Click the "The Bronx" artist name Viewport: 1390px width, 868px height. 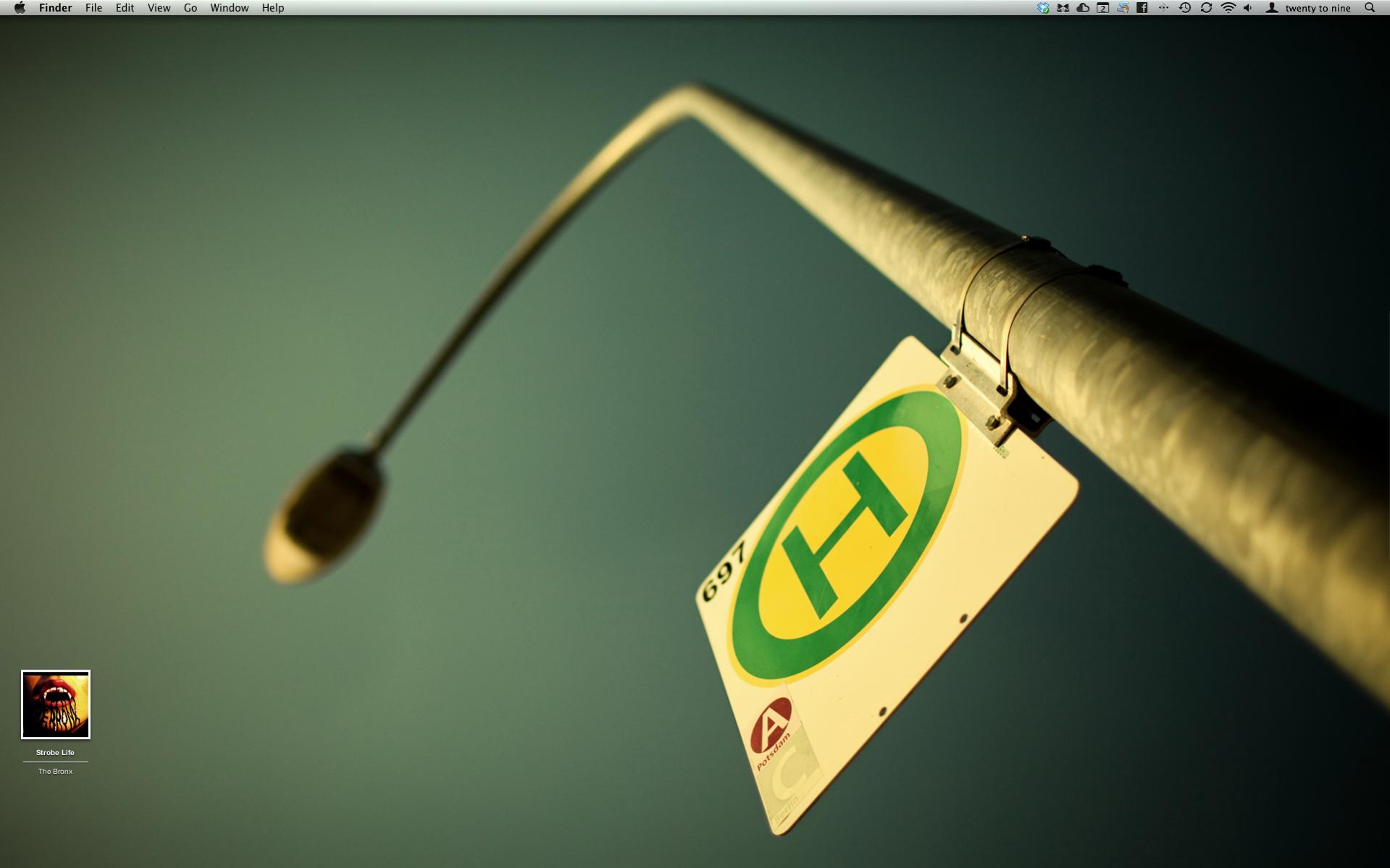tap(55, 771)
